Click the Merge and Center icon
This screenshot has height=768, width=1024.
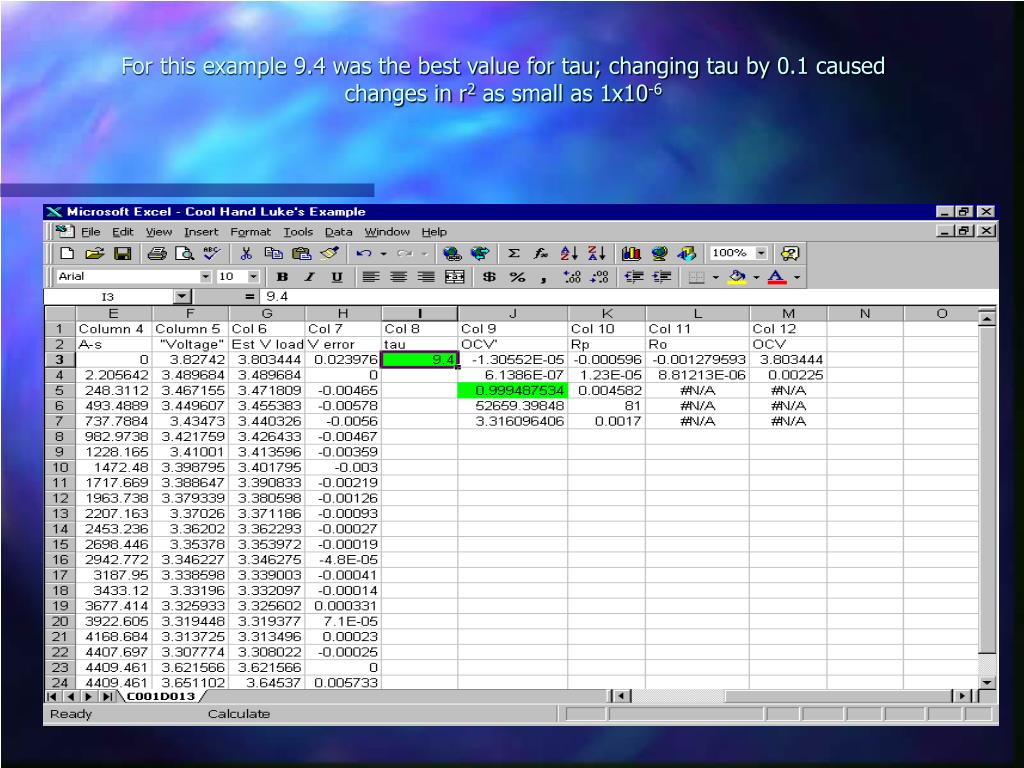455,277
